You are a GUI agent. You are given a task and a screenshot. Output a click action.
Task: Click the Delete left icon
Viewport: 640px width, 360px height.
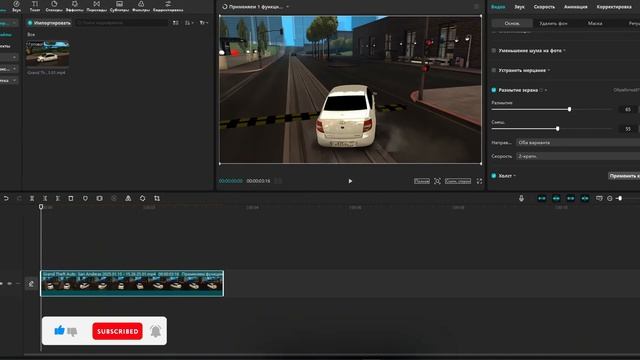click(x=45, y=198)
